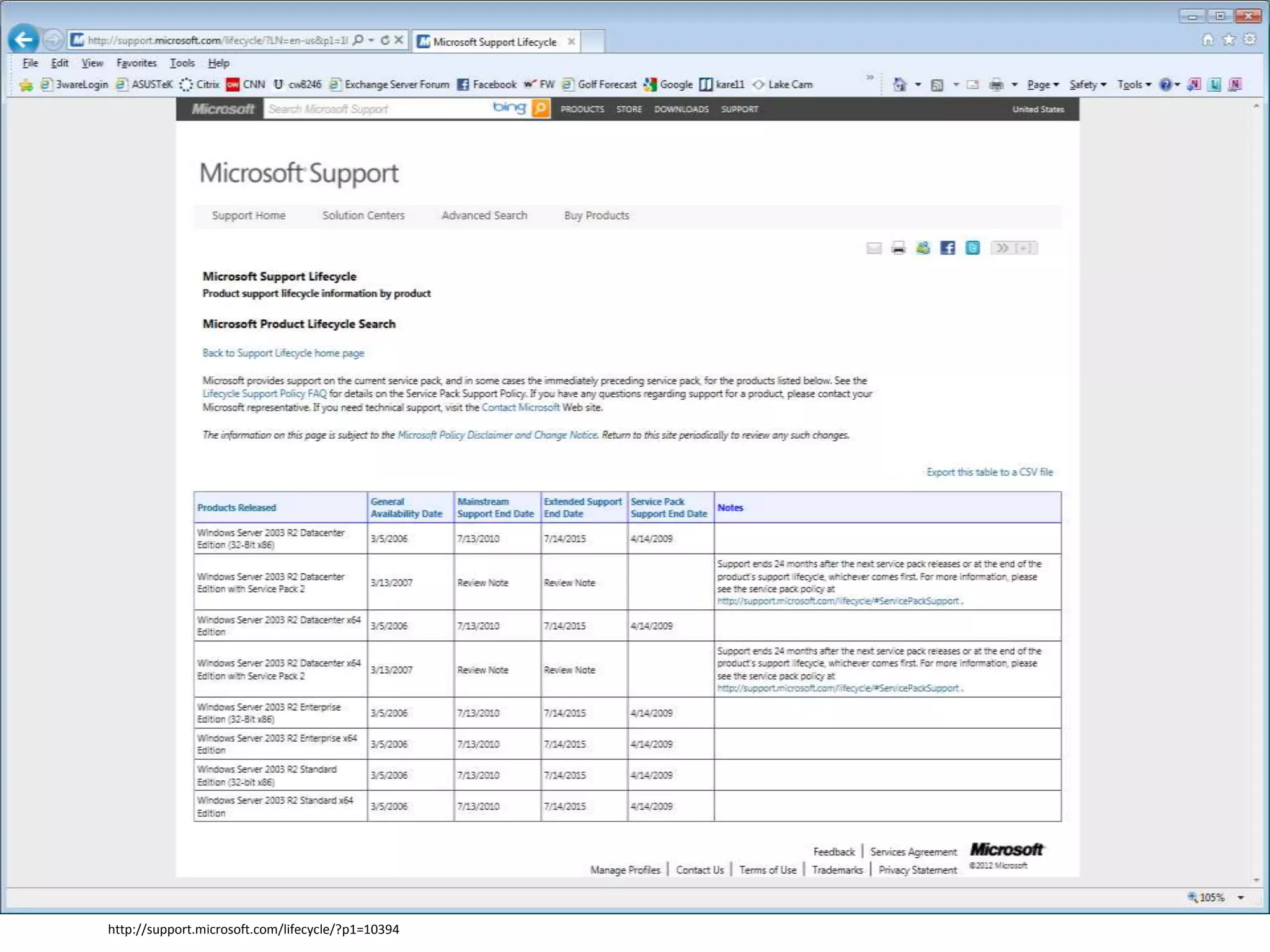Open DOWNLOADS in the Microsoft header
Screen dimensions: 1270x952
[682, 109]
